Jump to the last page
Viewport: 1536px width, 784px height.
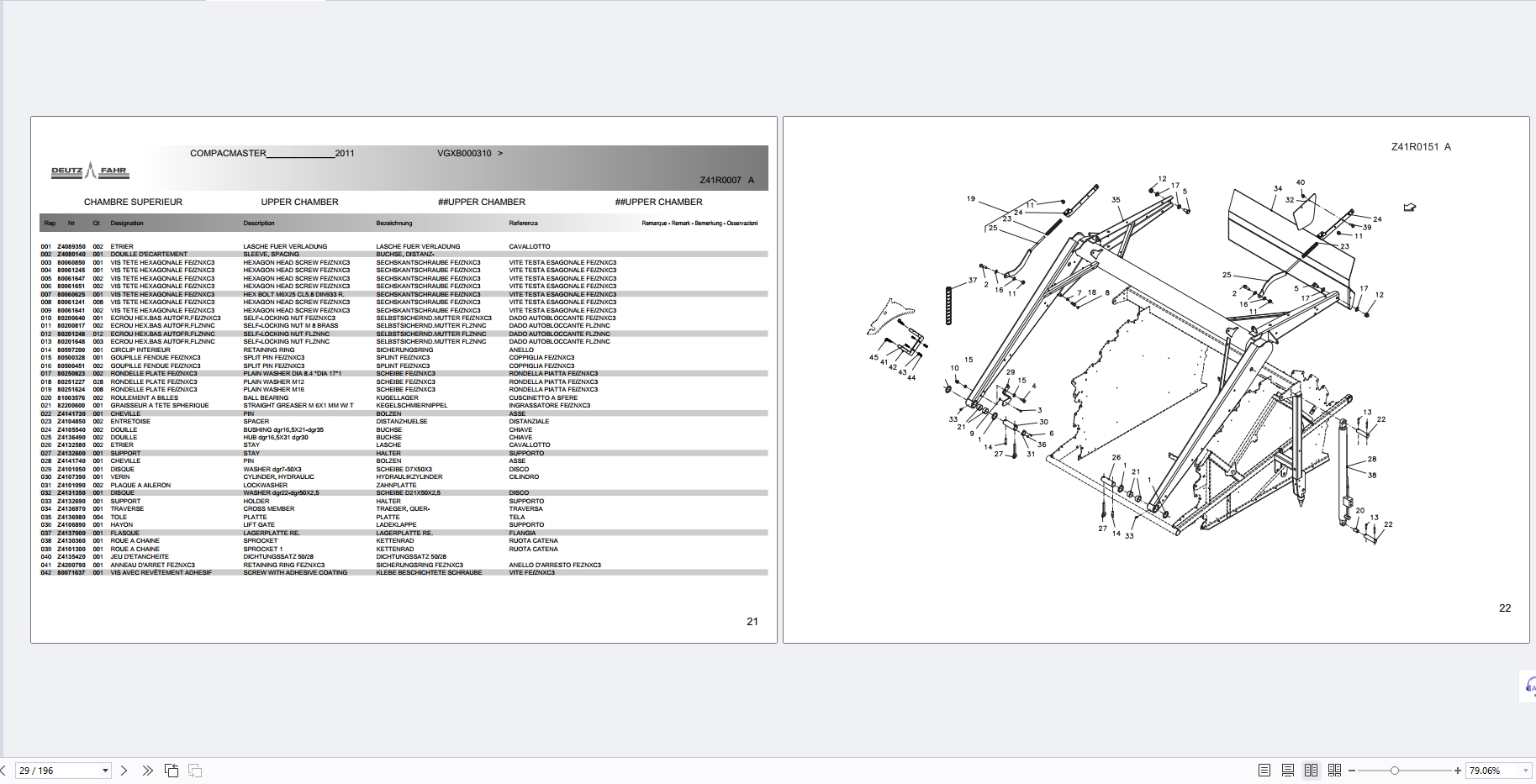pyautogui.click(x=147, y=771)
